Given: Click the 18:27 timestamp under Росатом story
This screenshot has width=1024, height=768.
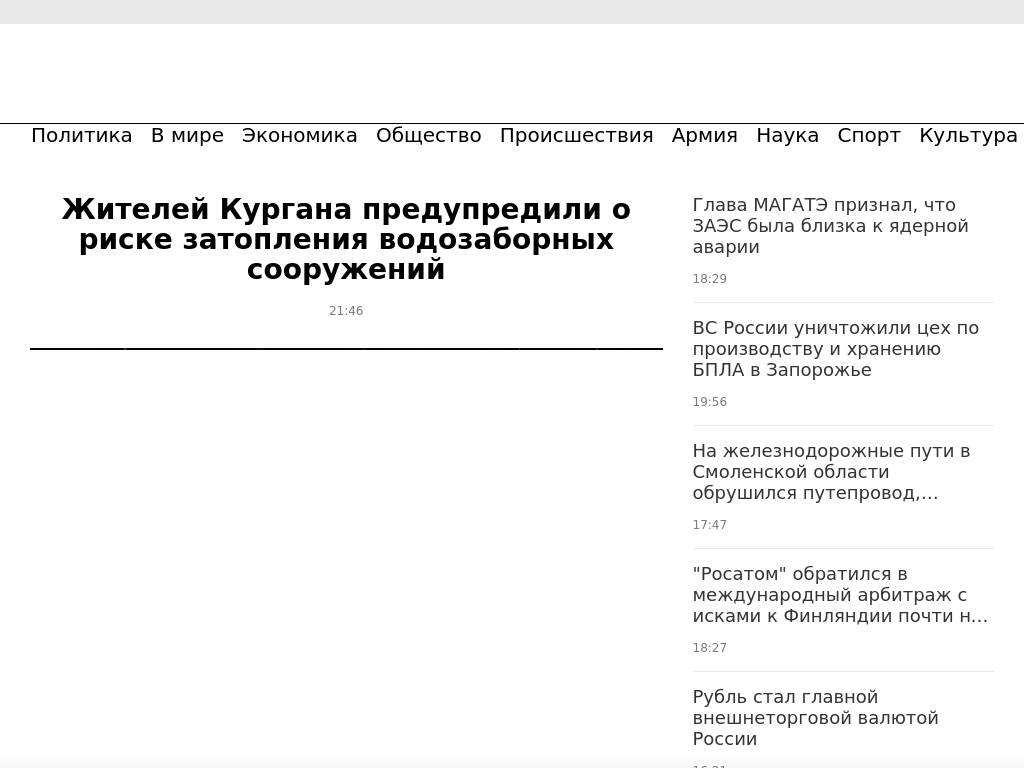Looking at the screenshot, I should click(709, 648).
